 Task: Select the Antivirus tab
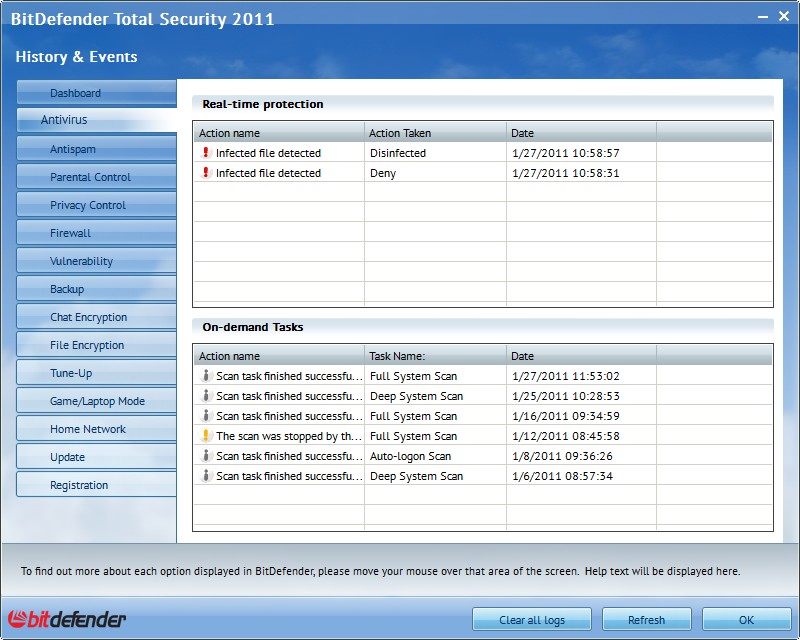[96, 120]
